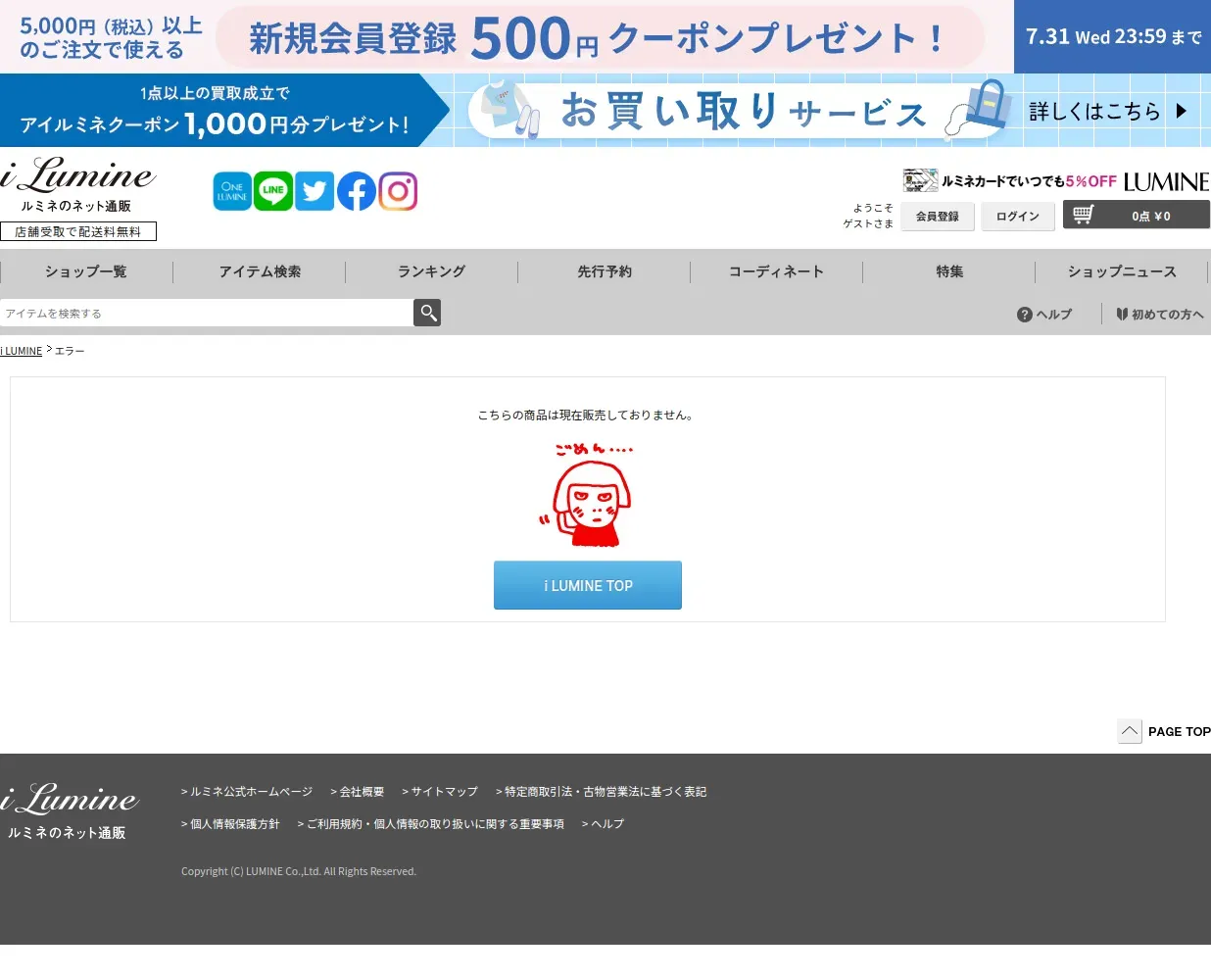1211x980 pixels.
Task: Open the shopping cart showing 0点 ¥0
Action: coord(1137,215)
